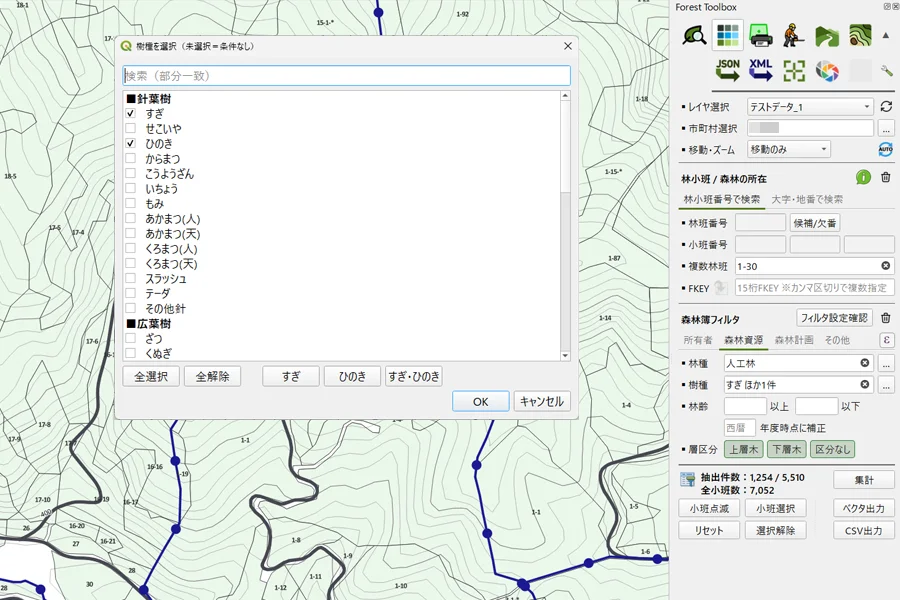
Task: Clear the 林種 人工林 value
Action: (864, 363)
